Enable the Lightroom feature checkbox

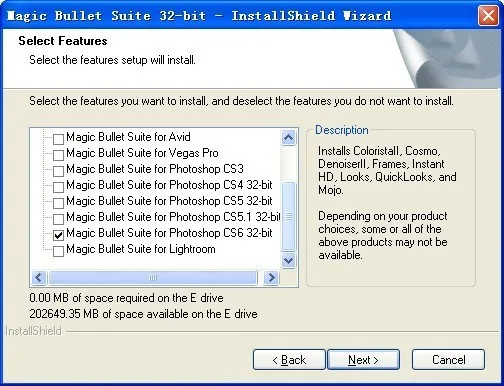coord(58,251)
